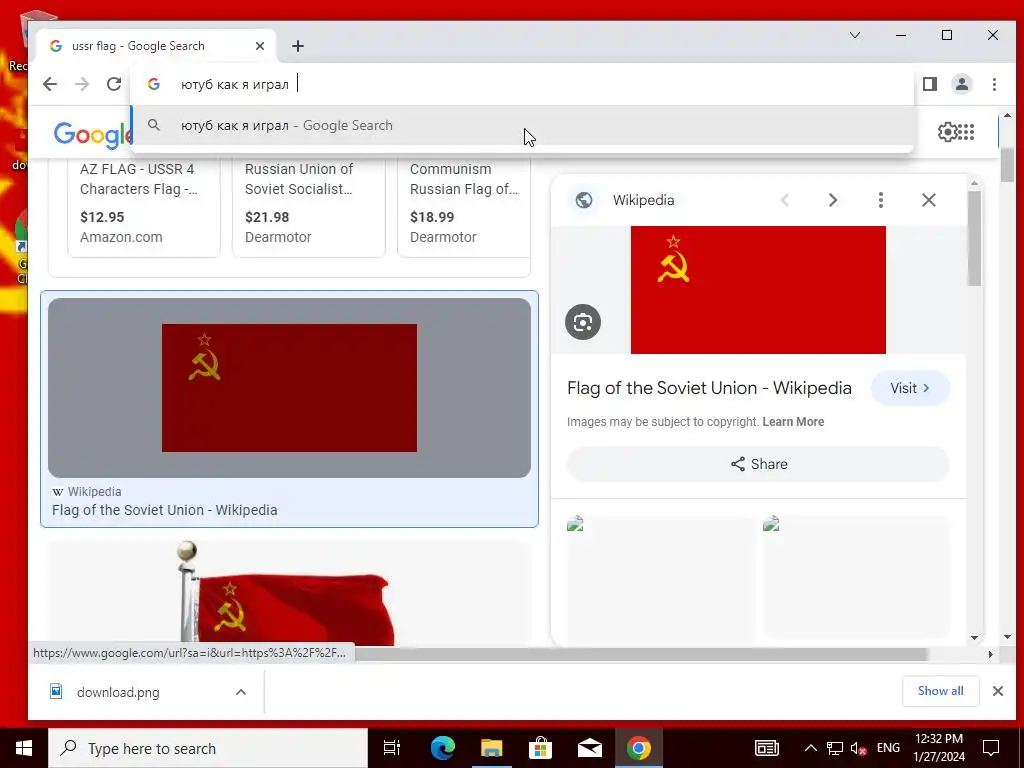Click the Google logo

(93, 133)
